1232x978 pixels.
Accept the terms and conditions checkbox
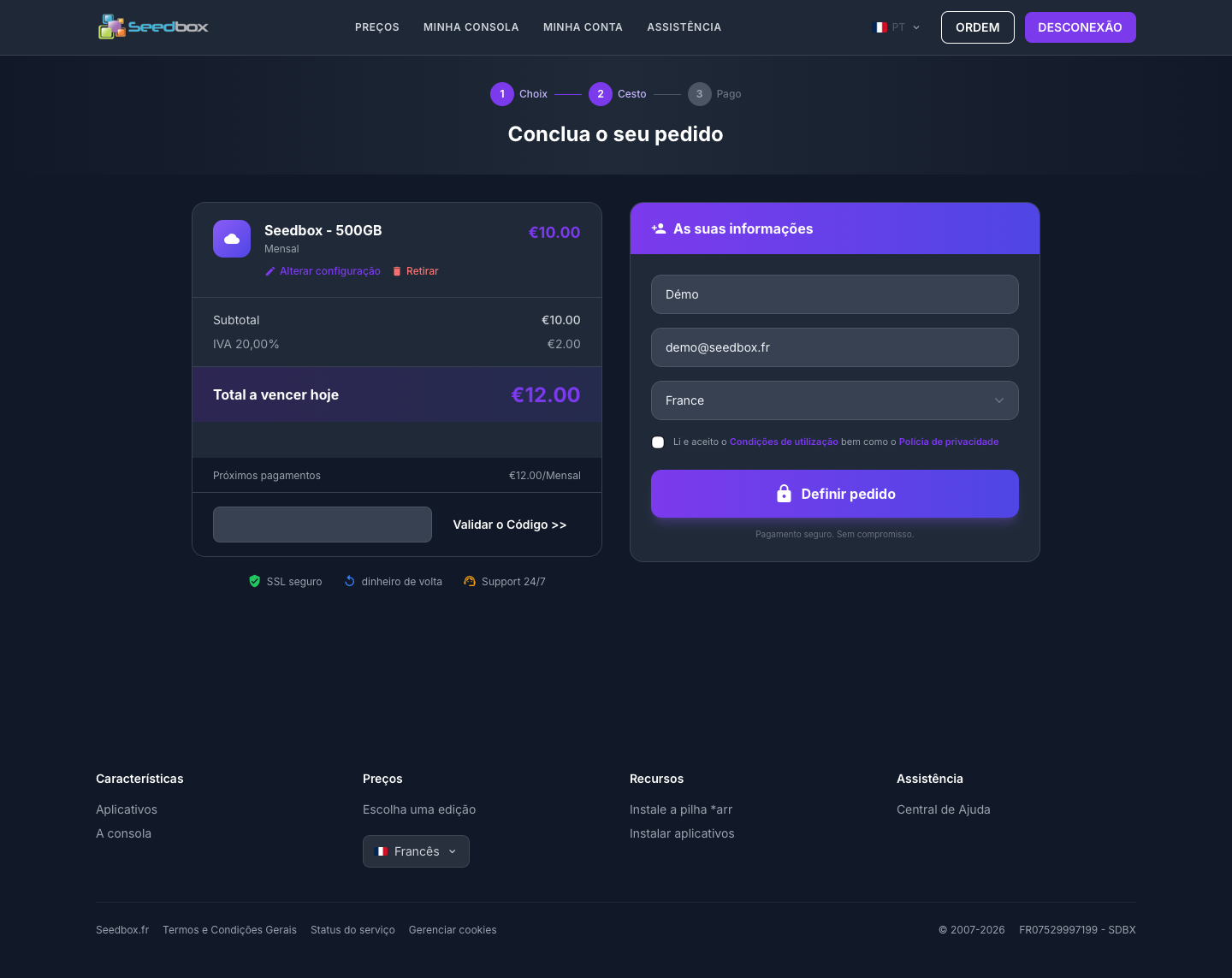658,442
